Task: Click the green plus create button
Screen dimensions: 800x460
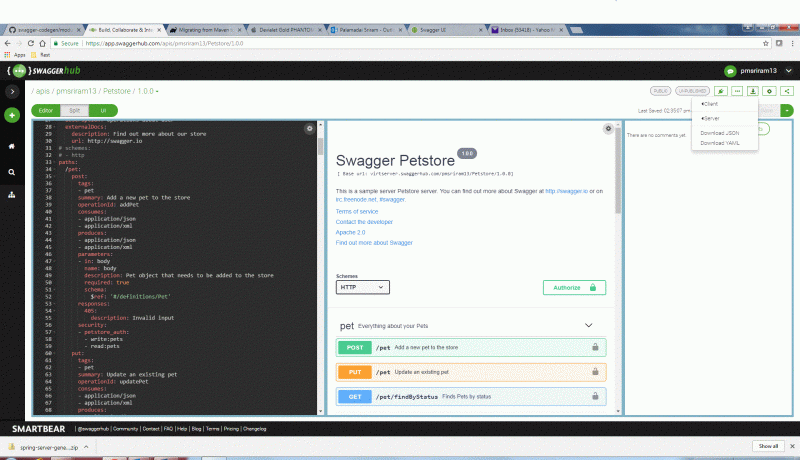Action: 12,115
